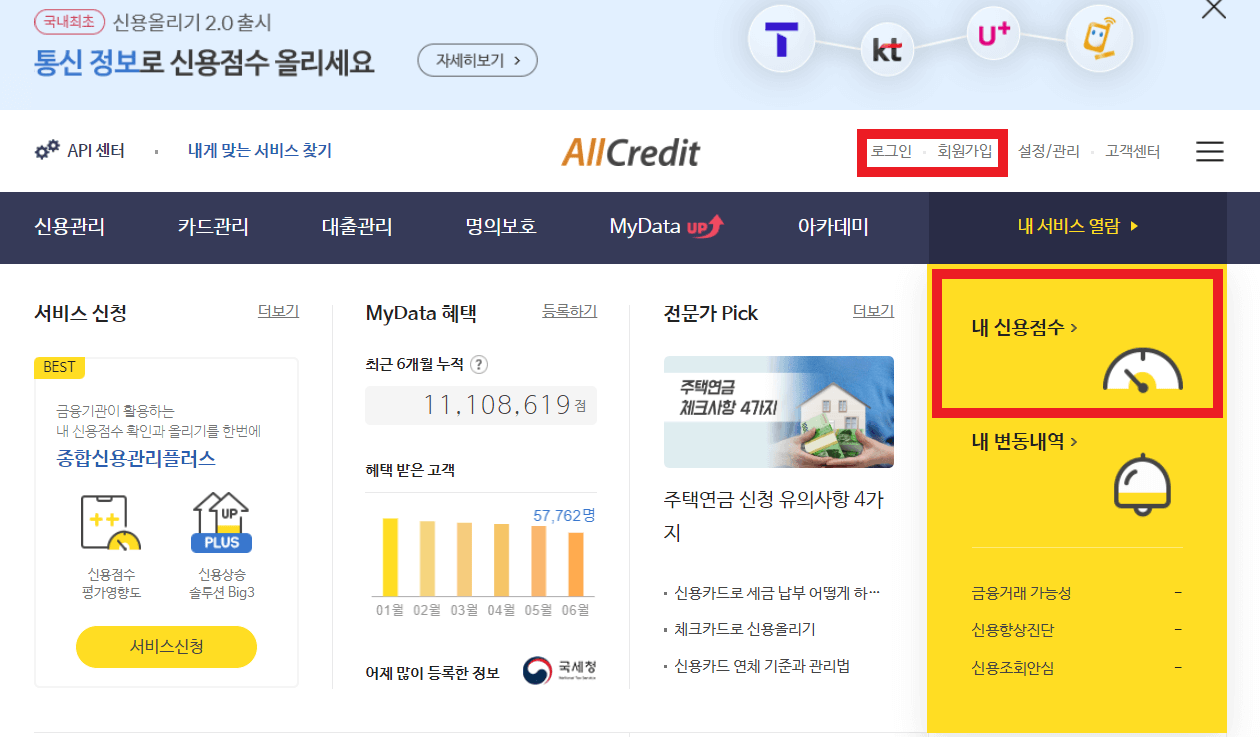Screen dimensions: 1260x737
Task: Click the SKT telecom icon in the banner
Action: pyautogui.click(x=783, y=38)
